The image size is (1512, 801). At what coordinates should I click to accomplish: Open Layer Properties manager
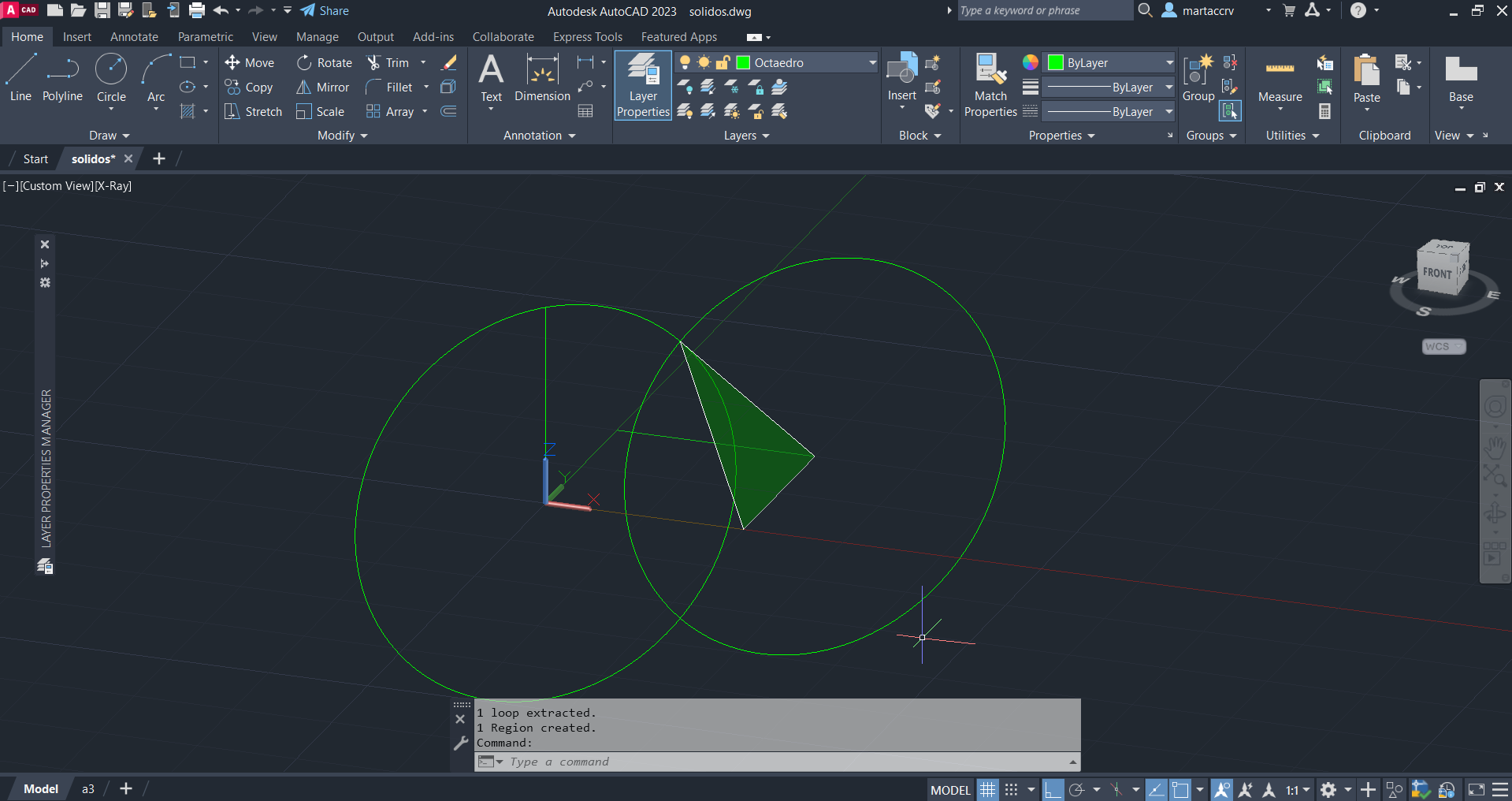coord(643,85)
